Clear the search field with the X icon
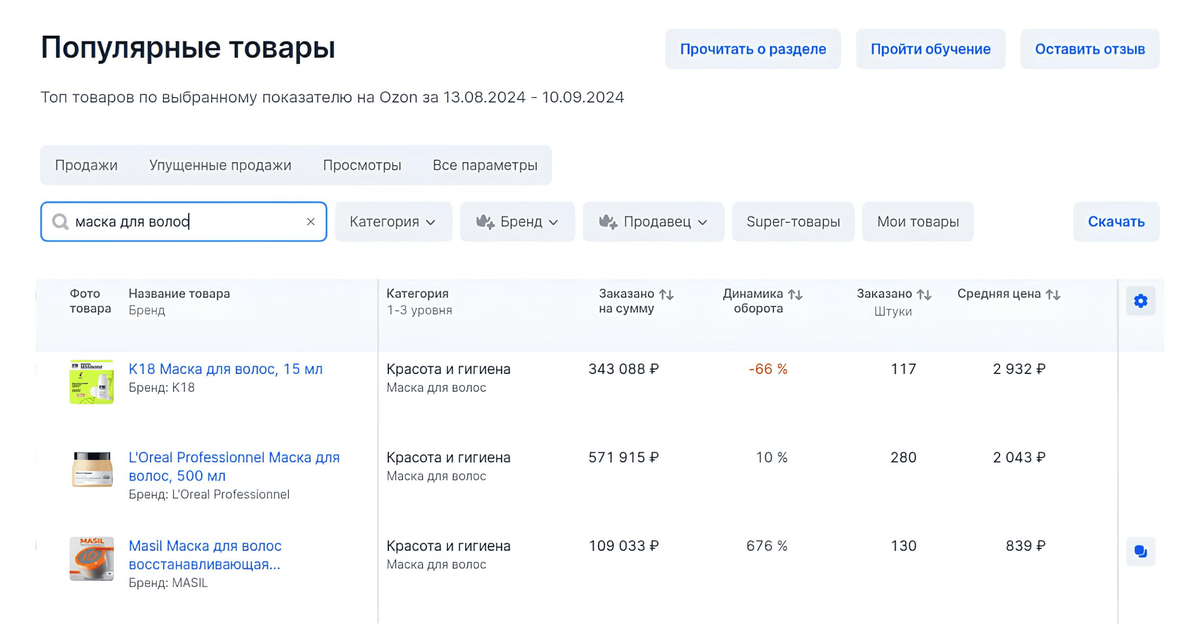 pos(310,222)
